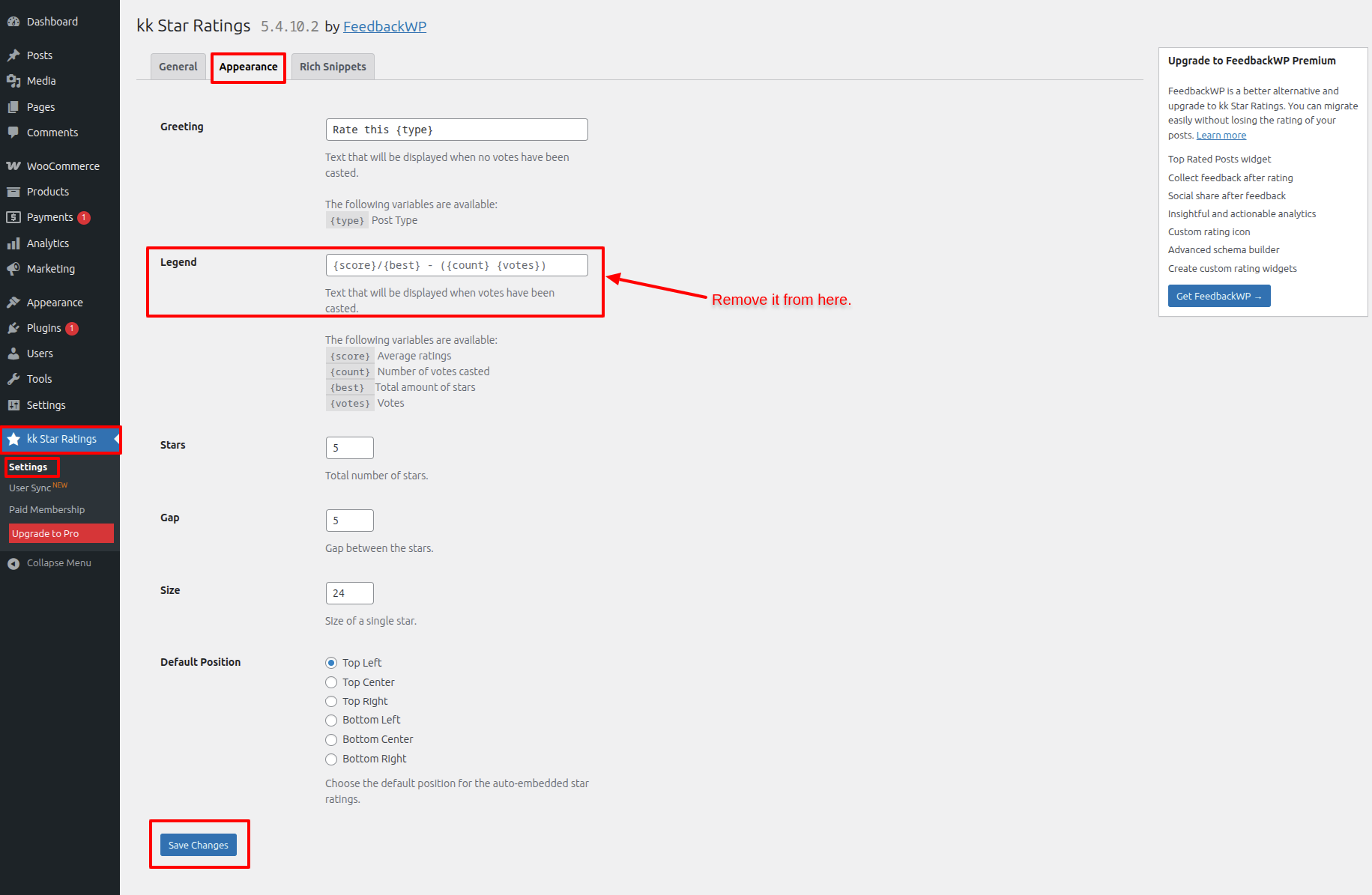This screenshot has width=1372, height=895.
Task: Click the Posts pushpin icon
Action: [13, 55]
